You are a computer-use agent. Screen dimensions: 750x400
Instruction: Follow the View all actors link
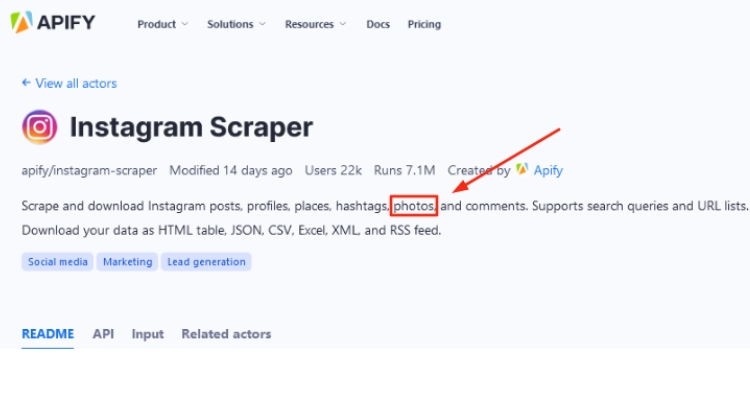pos(76,83)
